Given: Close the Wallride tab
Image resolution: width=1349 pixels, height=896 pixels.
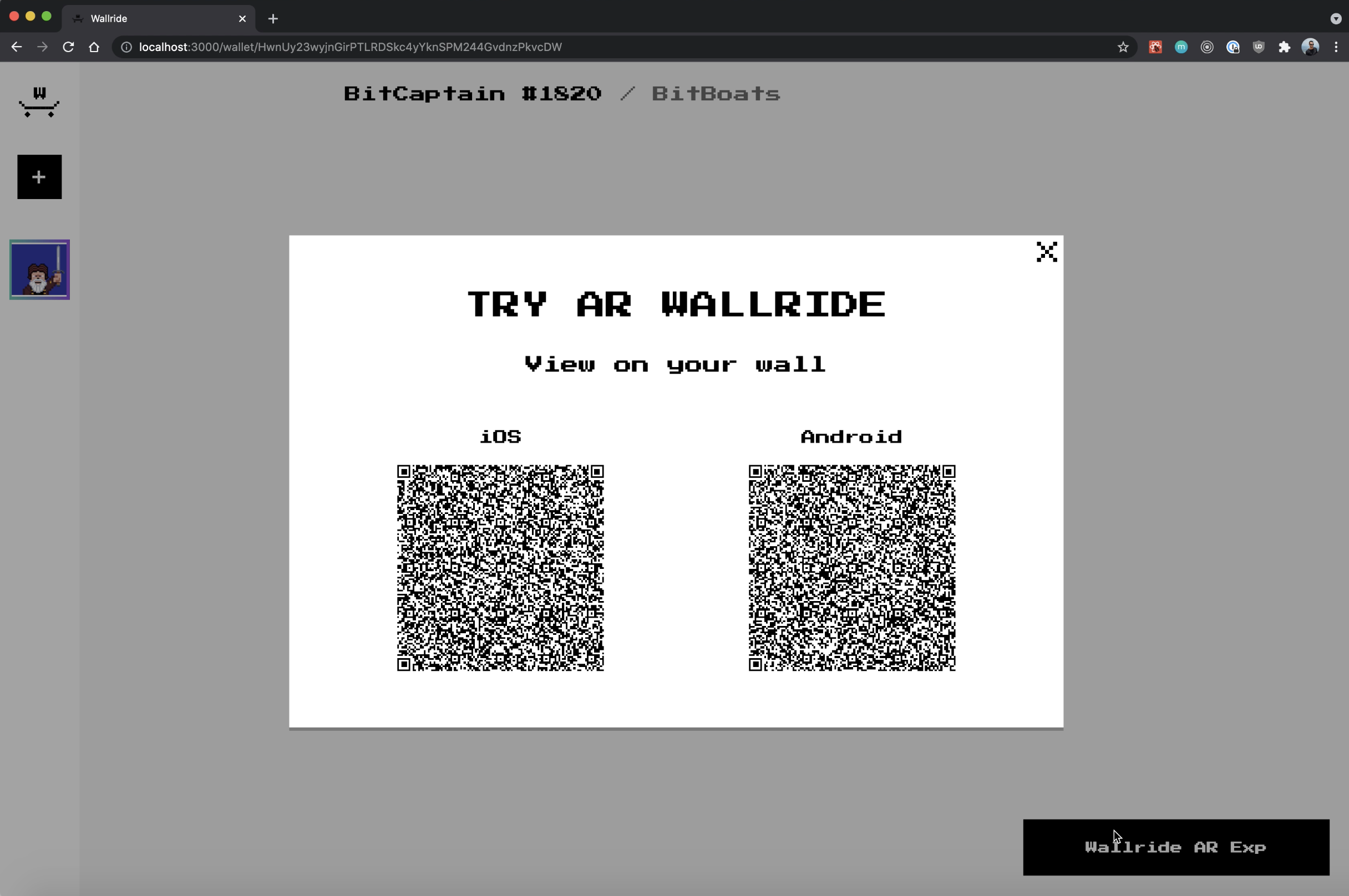Looking at the screenshot, I should pos(242,19).
